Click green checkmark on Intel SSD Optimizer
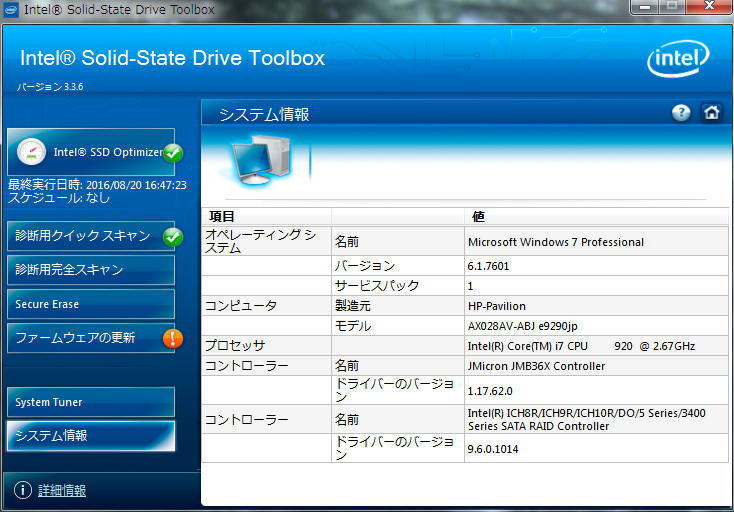 [x=173, y=153]
